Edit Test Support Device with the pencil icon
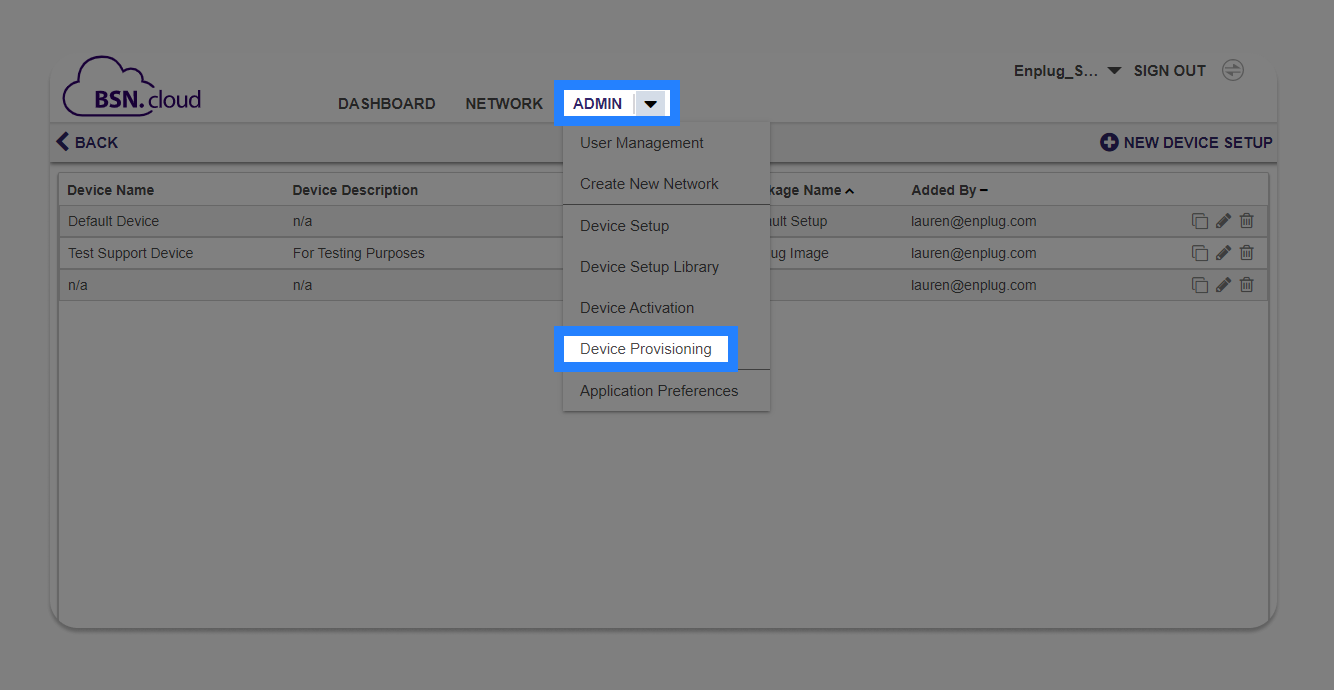This screenshot has width=1334, height=690. tap(1223, 253)
